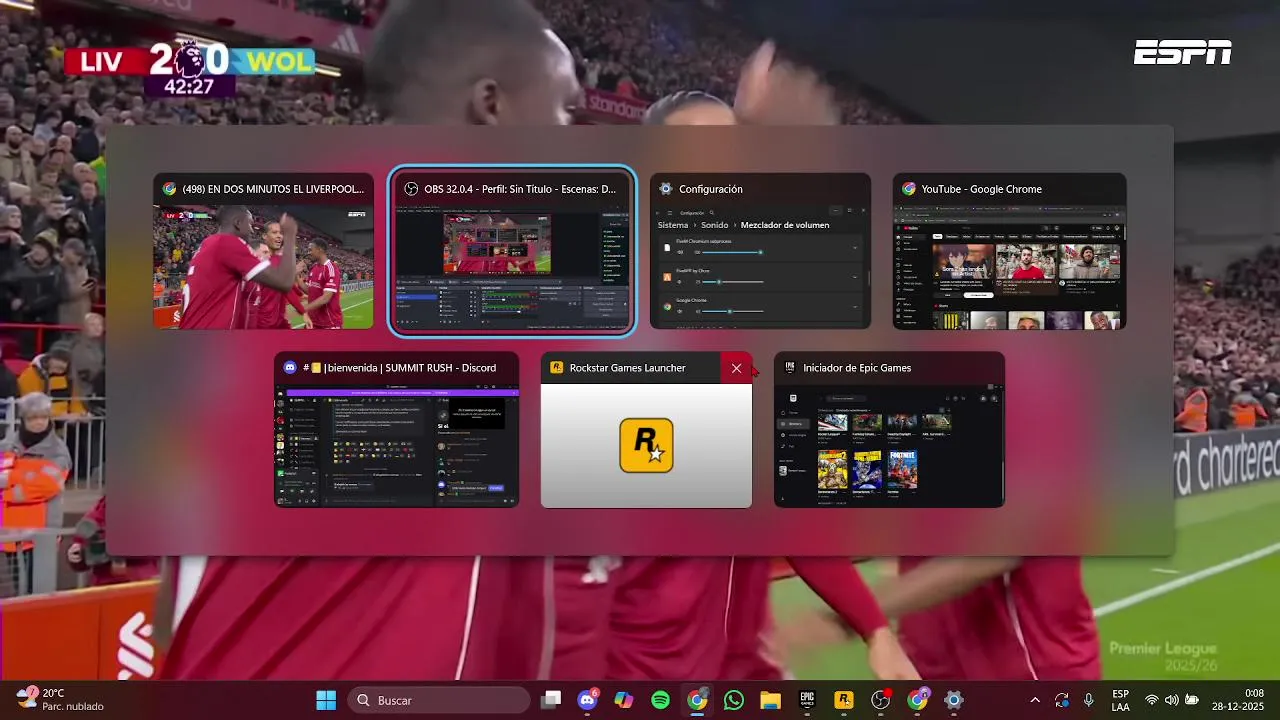Click the battery status tray icon

[1191, 700]
